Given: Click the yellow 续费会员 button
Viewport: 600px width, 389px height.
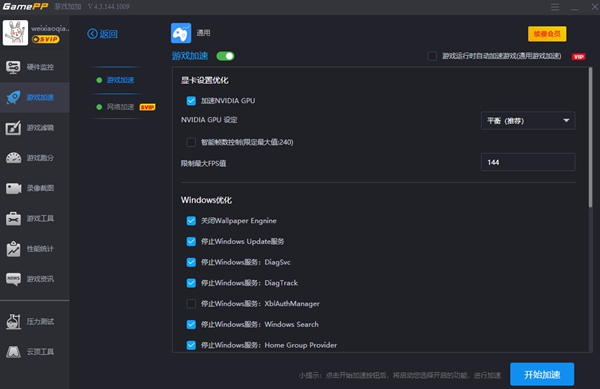Looking at the screenshot, I should [547, 34].
